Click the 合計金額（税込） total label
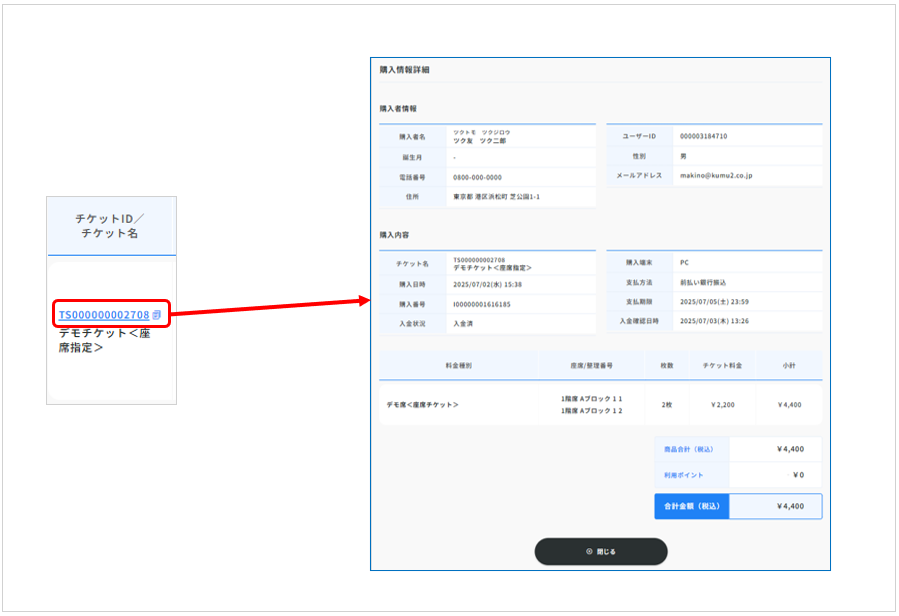Screen dimensions: 899x616 coord(691,506)
